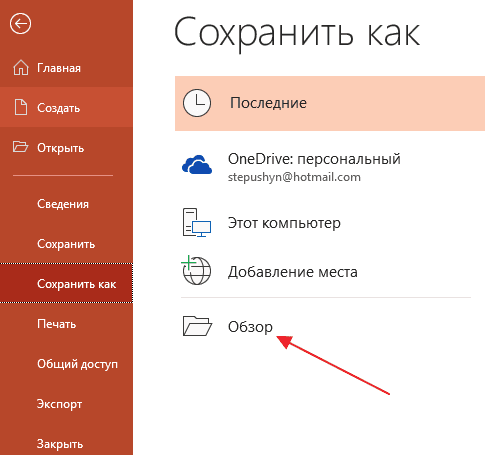Click the globe icon for Добавление места
Image resolution: width=485 pixels, height=455 pixels.
point(196,270)
